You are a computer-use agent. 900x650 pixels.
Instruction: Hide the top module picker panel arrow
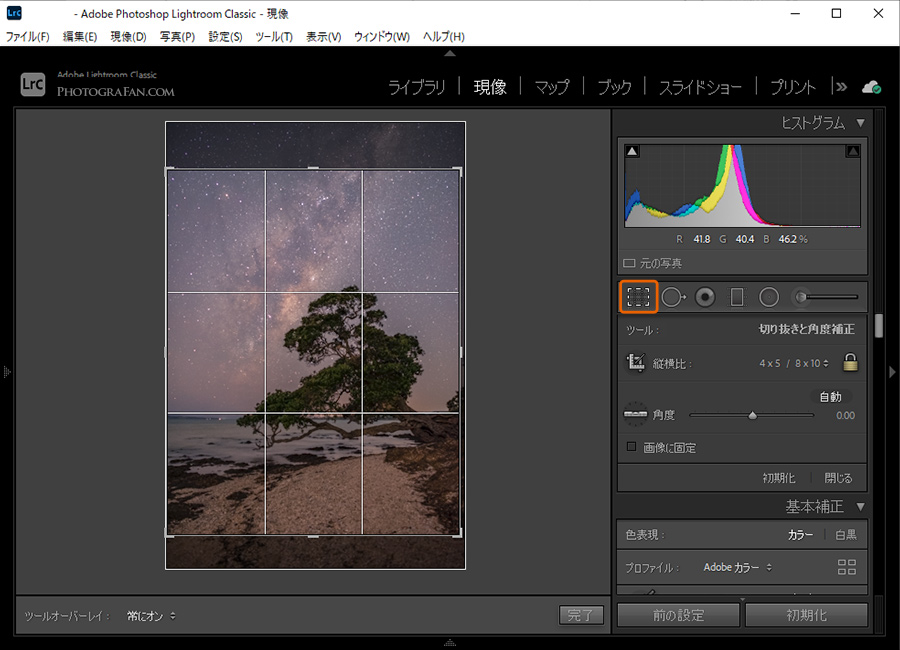coord(450,53)
